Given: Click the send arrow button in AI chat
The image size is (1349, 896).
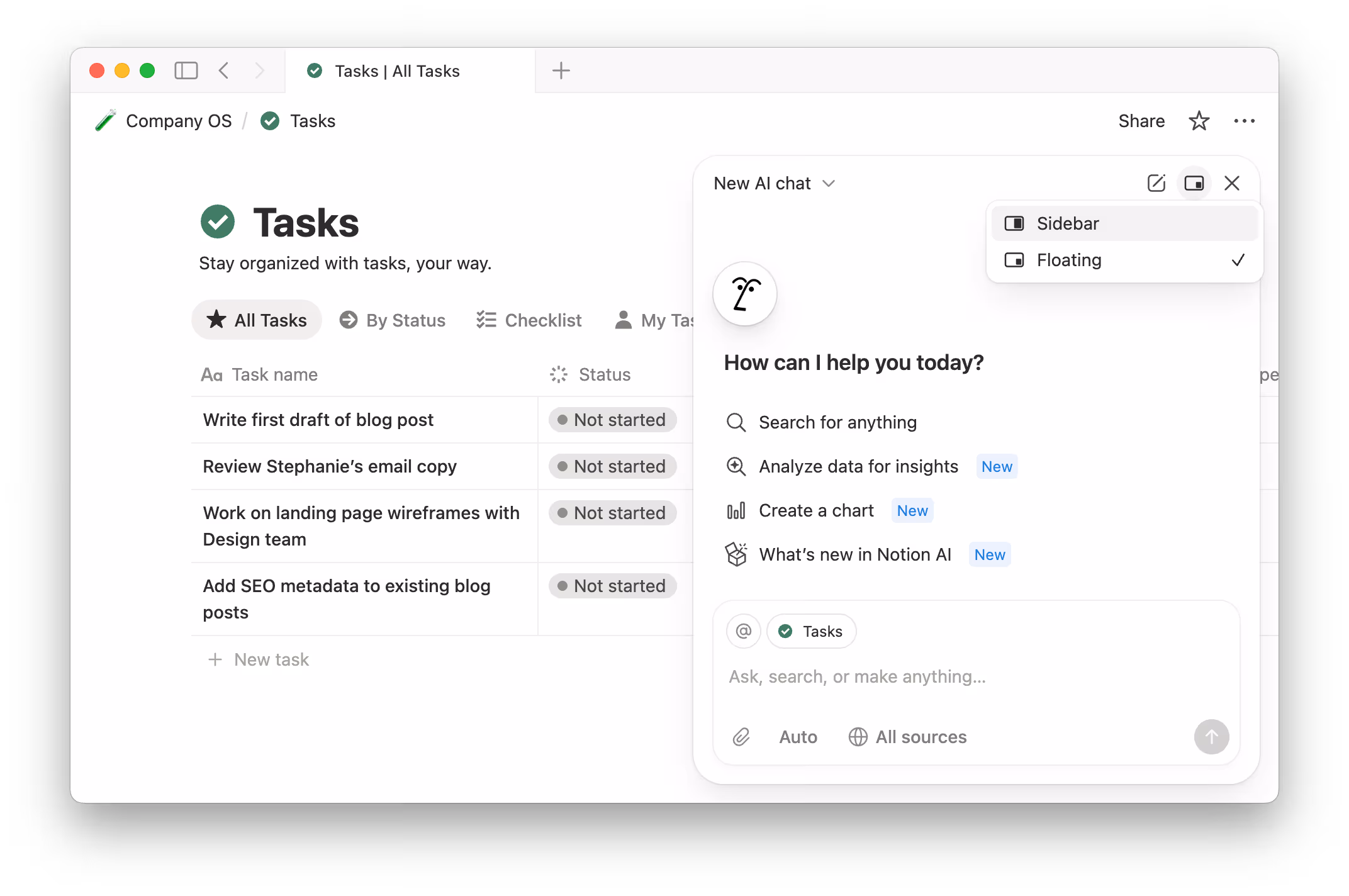Looking at the screenshot, I should [x=1211, y=737].
